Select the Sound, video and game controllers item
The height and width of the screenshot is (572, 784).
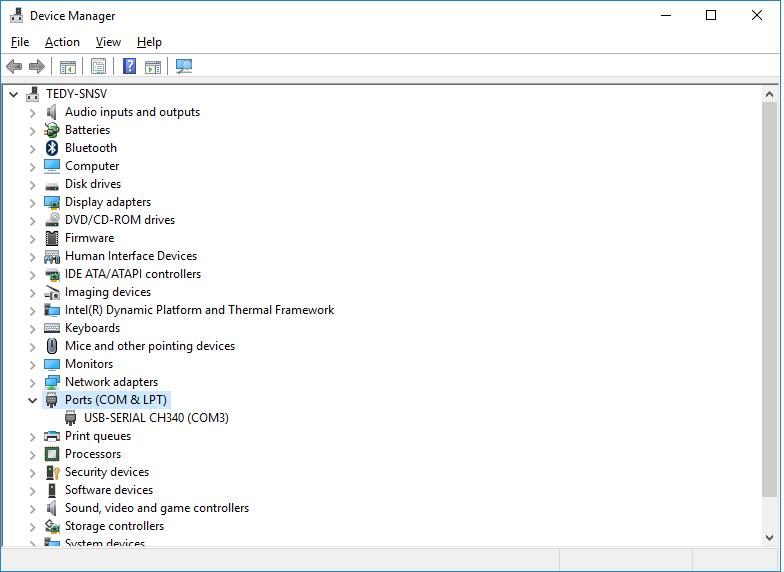[156, 508]
